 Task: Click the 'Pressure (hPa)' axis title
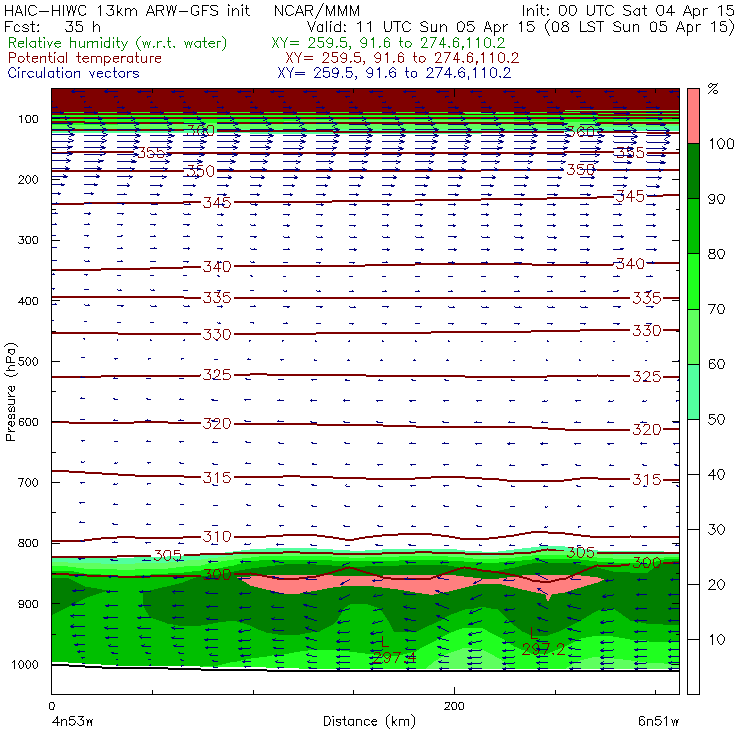click(10, 392)
